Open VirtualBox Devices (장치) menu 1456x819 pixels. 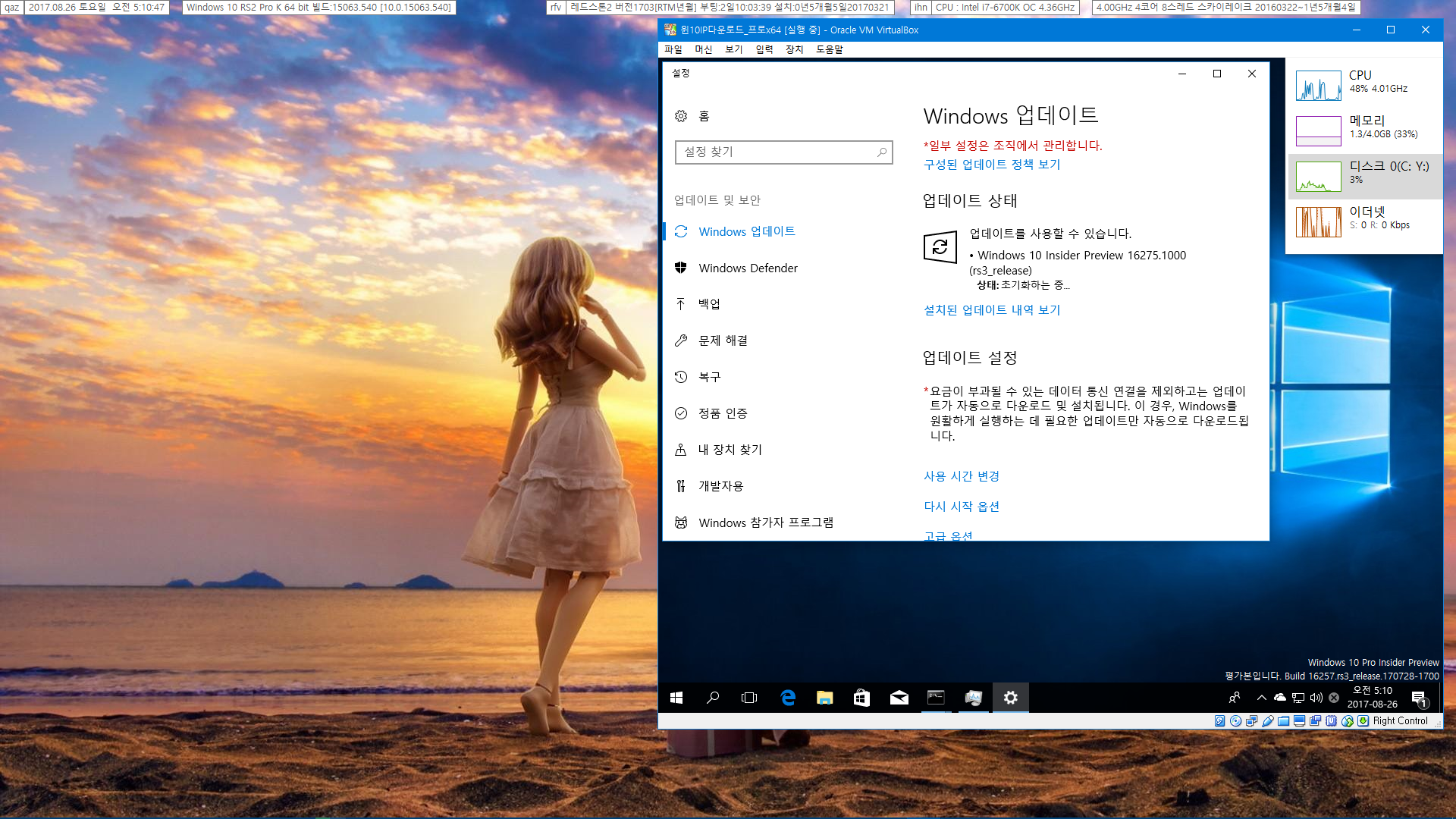coord(795,49)
